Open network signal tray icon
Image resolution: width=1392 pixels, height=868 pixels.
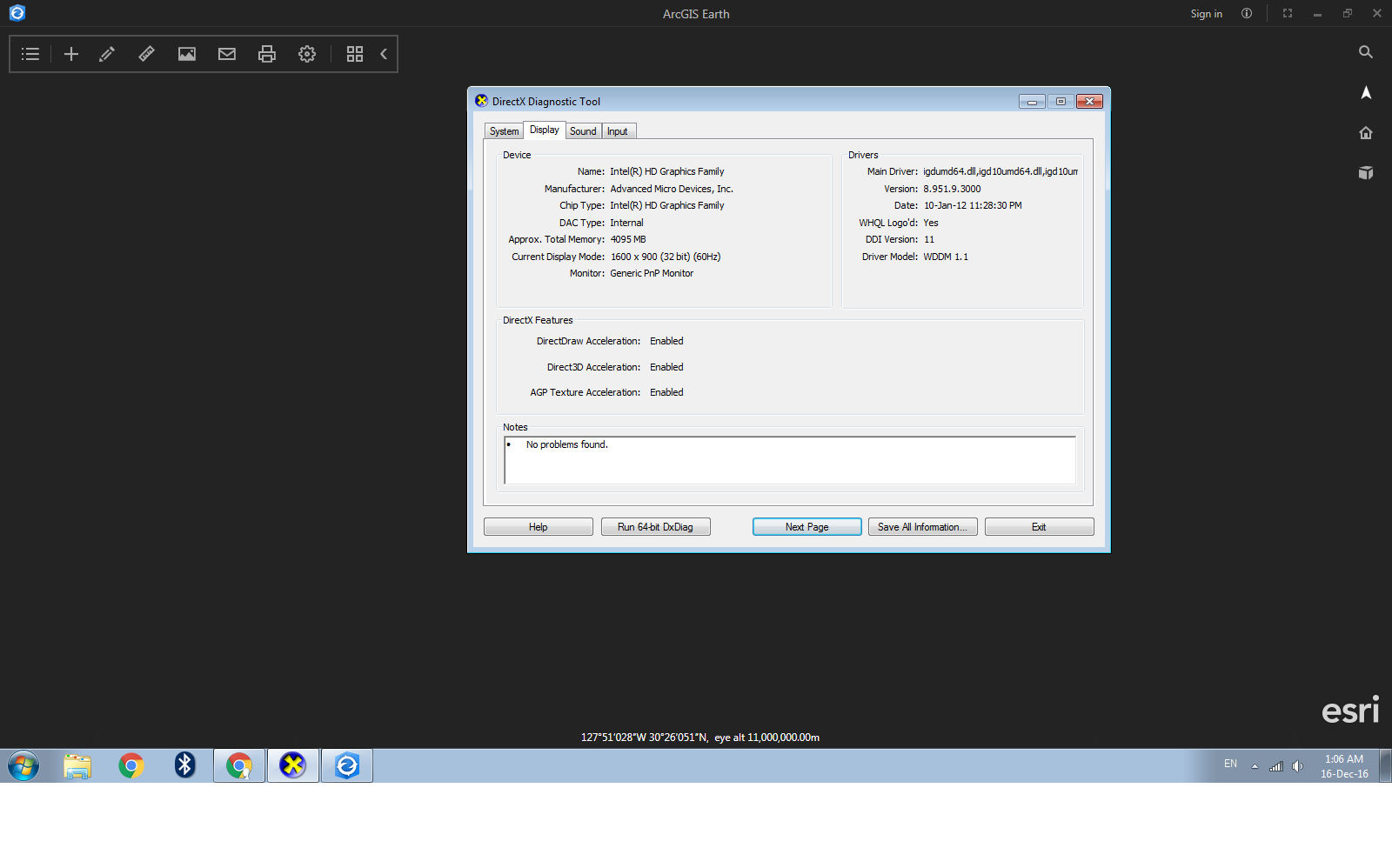coord(1276,766)
